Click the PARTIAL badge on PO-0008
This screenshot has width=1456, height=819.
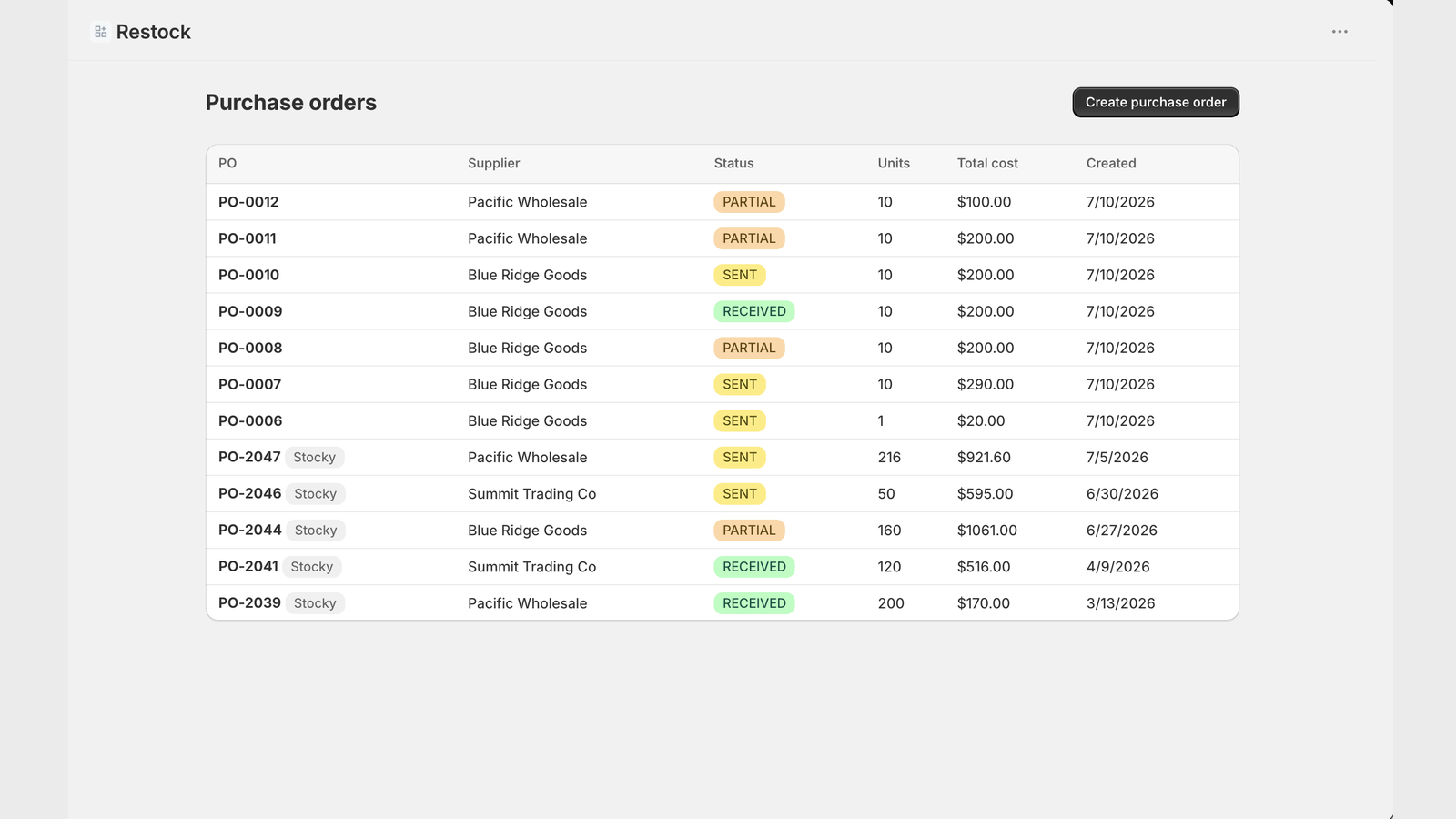[749, 348]
